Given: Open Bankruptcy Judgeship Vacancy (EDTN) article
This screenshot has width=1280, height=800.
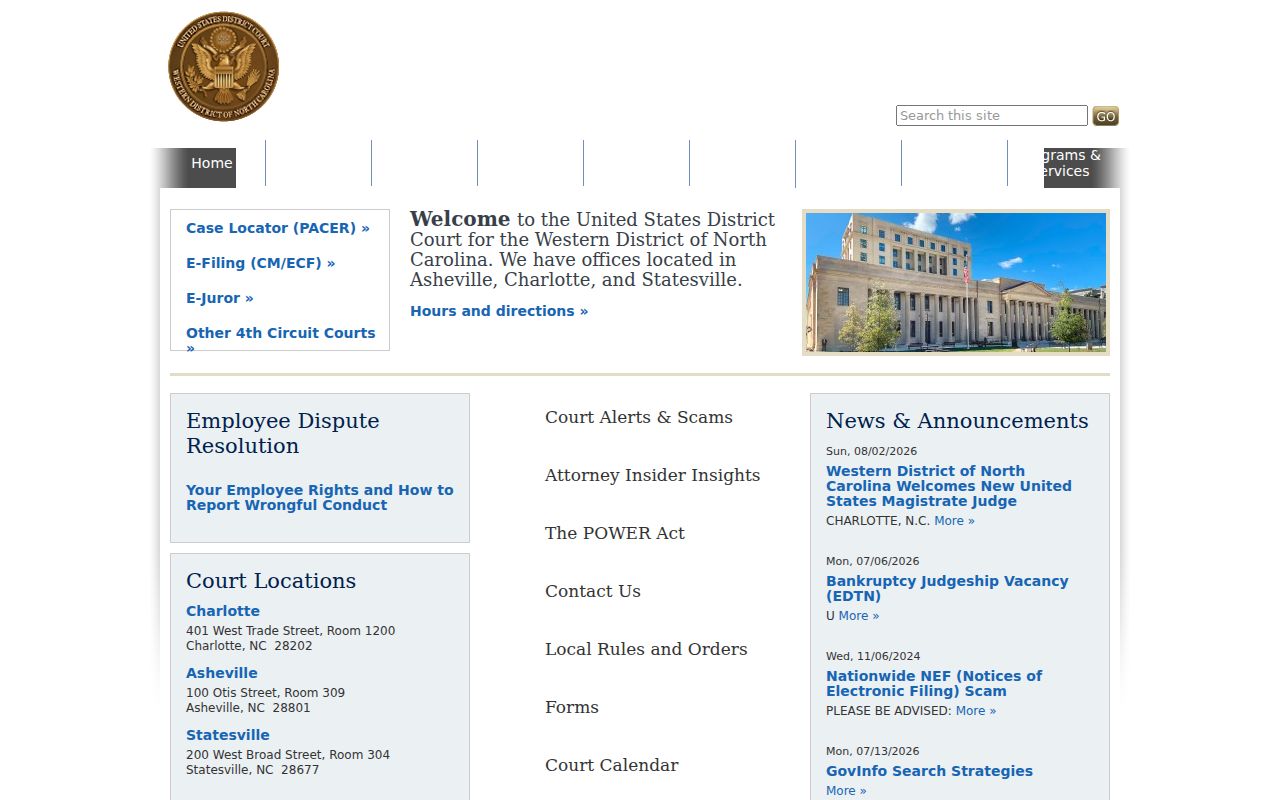Looking at the screenshot, I should (947, 588).
